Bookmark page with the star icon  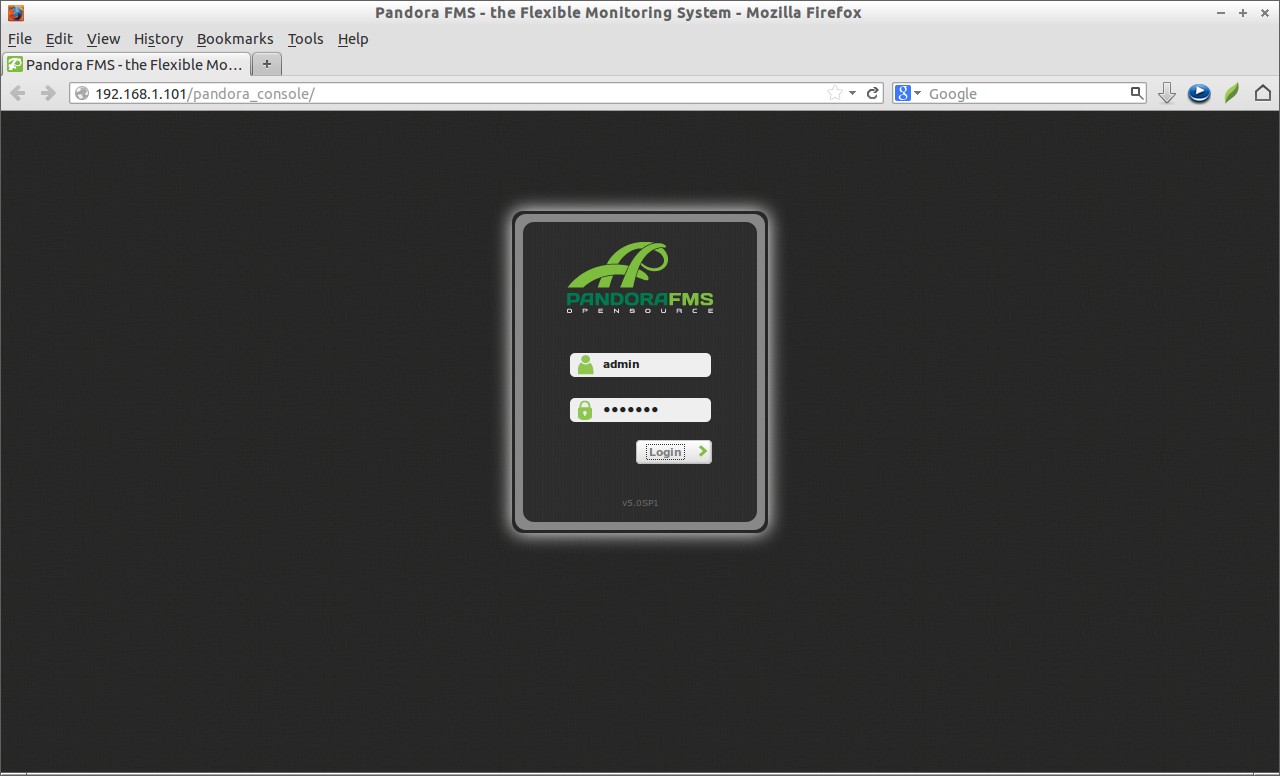click(x=834, y=93)
